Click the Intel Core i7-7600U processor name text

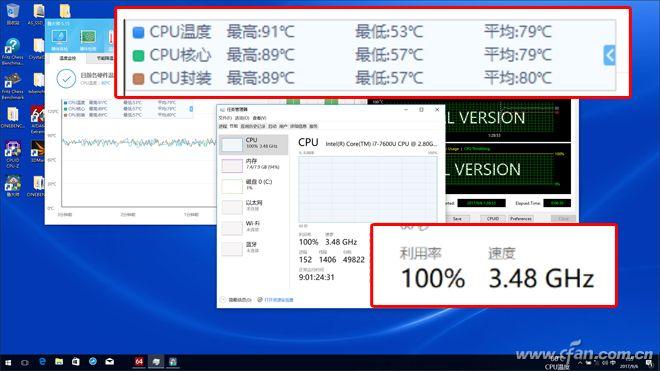pyautogui.click(x=381, y=144)
